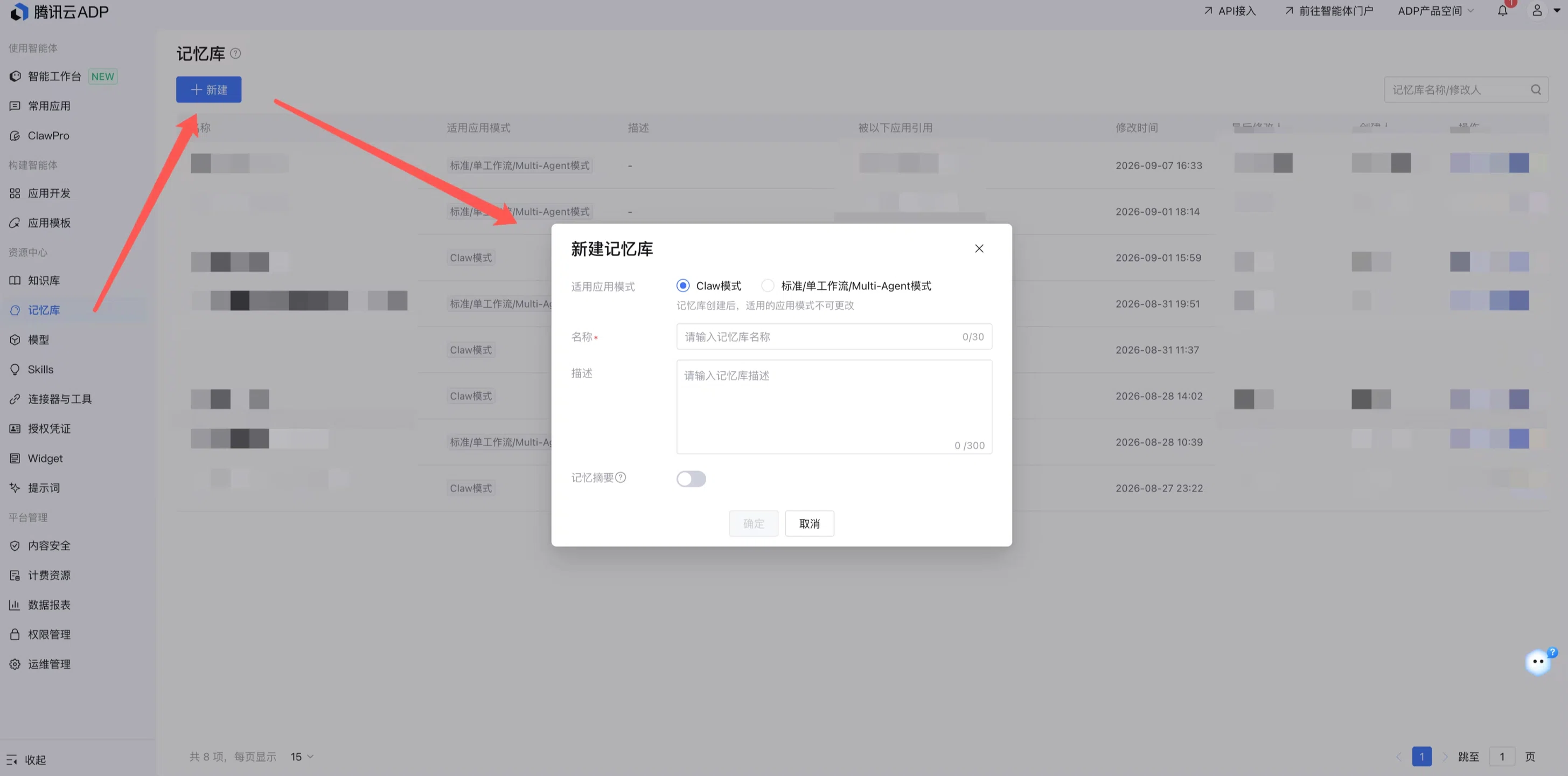The image size is (1568, 776).
Task: Select 标准/单工作流/Multi-Agent模式 radio option
Action: click(768, 286)
